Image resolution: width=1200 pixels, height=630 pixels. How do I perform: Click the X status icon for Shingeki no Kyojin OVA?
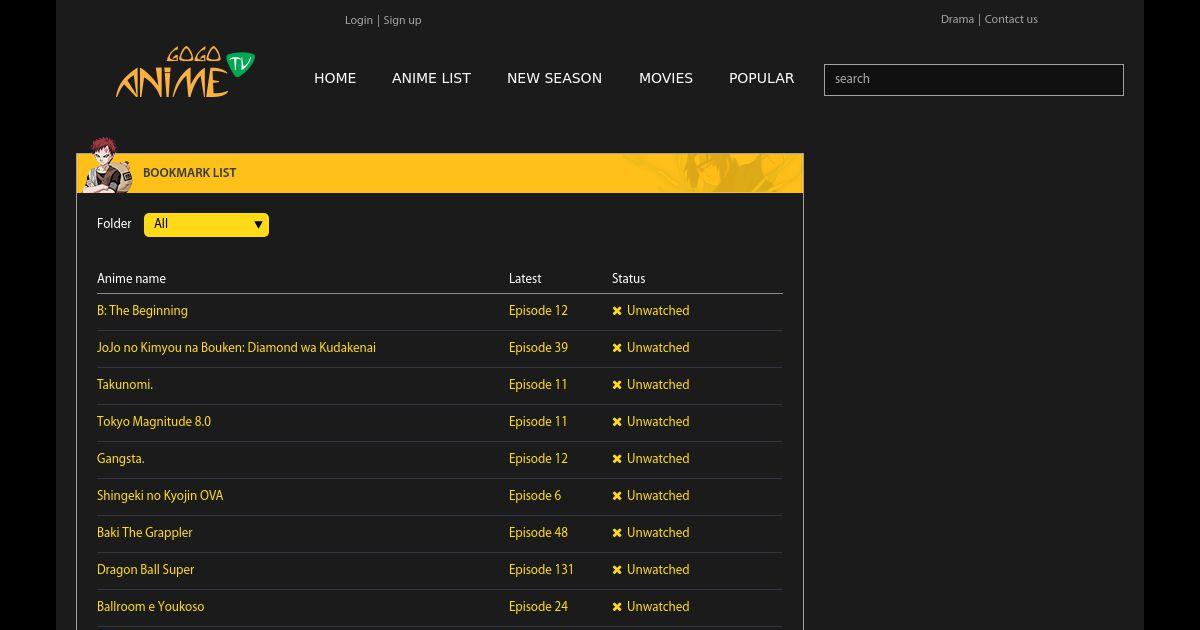click(x=617, y=496)
